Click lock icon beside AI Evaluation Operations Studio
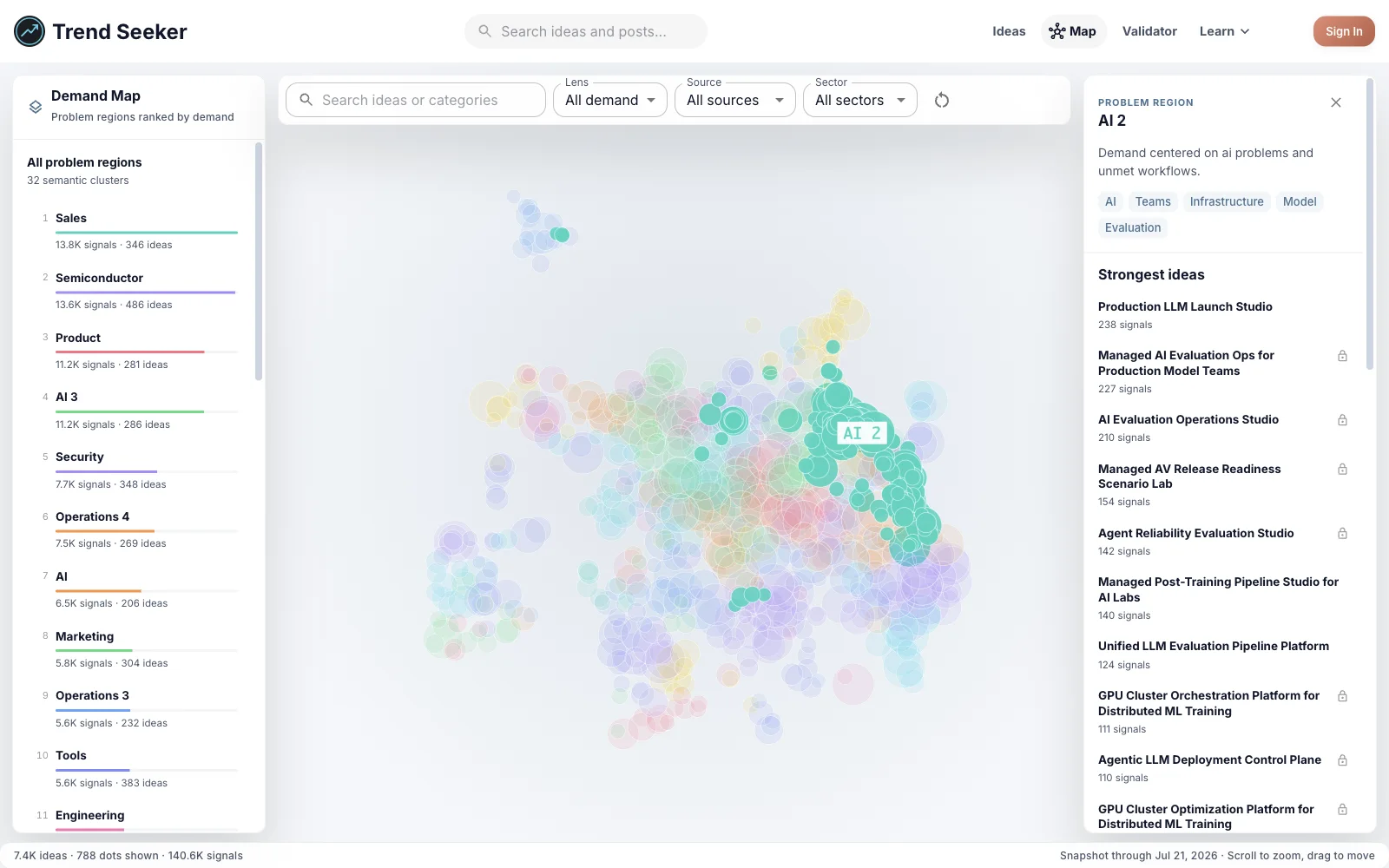This screenshot has width=1389, height=868. coord(1342,420)
